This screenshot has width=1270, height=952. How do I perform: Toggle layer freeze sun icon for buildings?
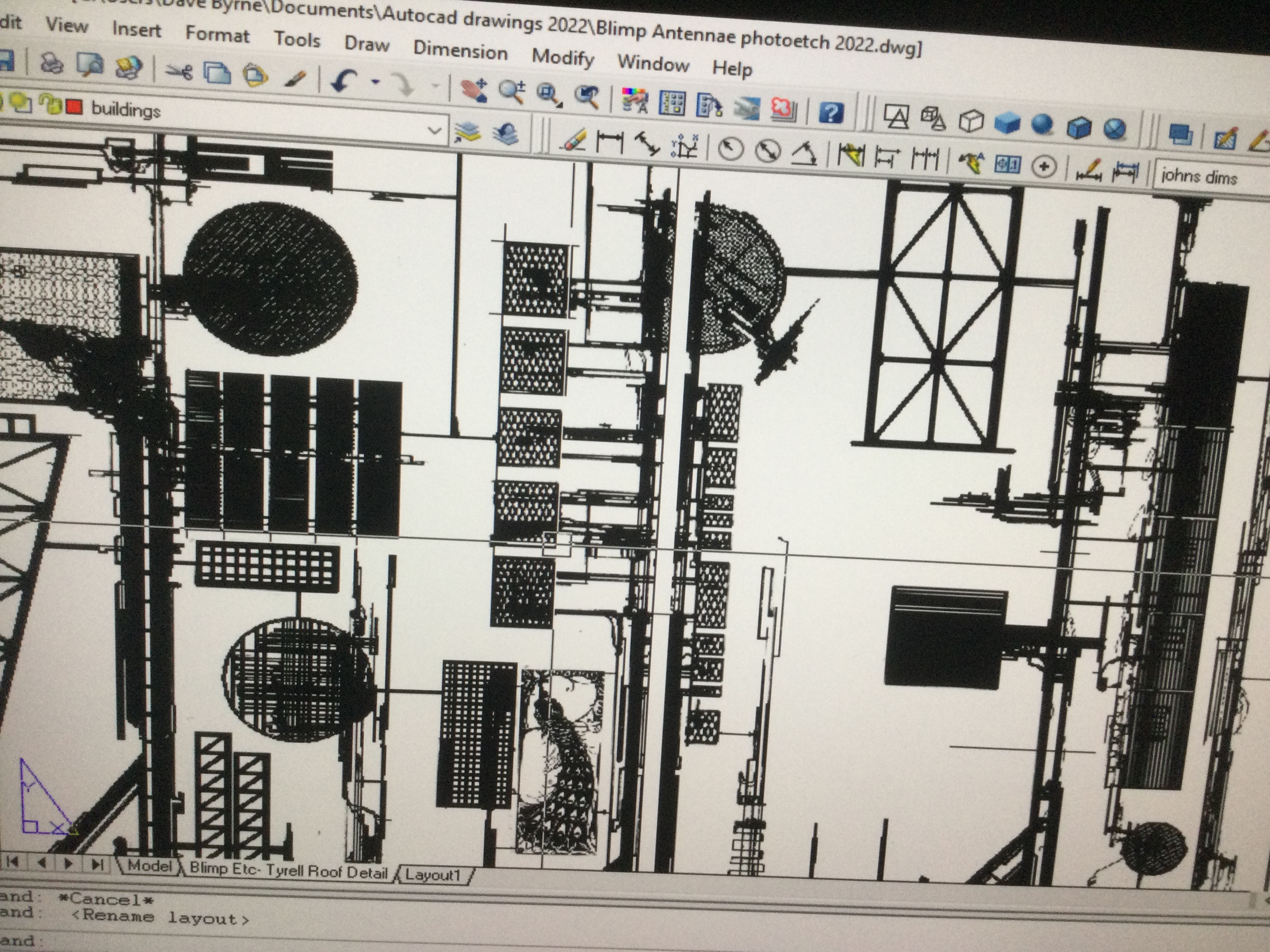point(21,103)
